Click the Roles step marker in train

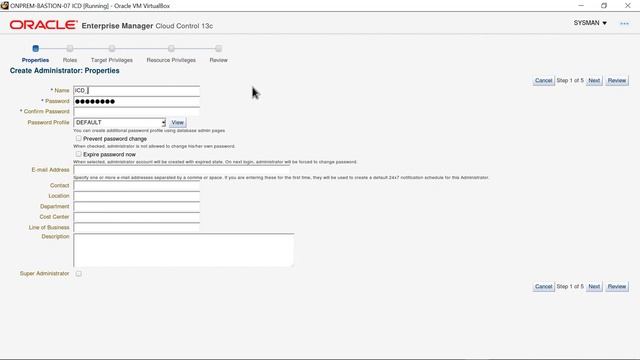[x=70, y=49]
